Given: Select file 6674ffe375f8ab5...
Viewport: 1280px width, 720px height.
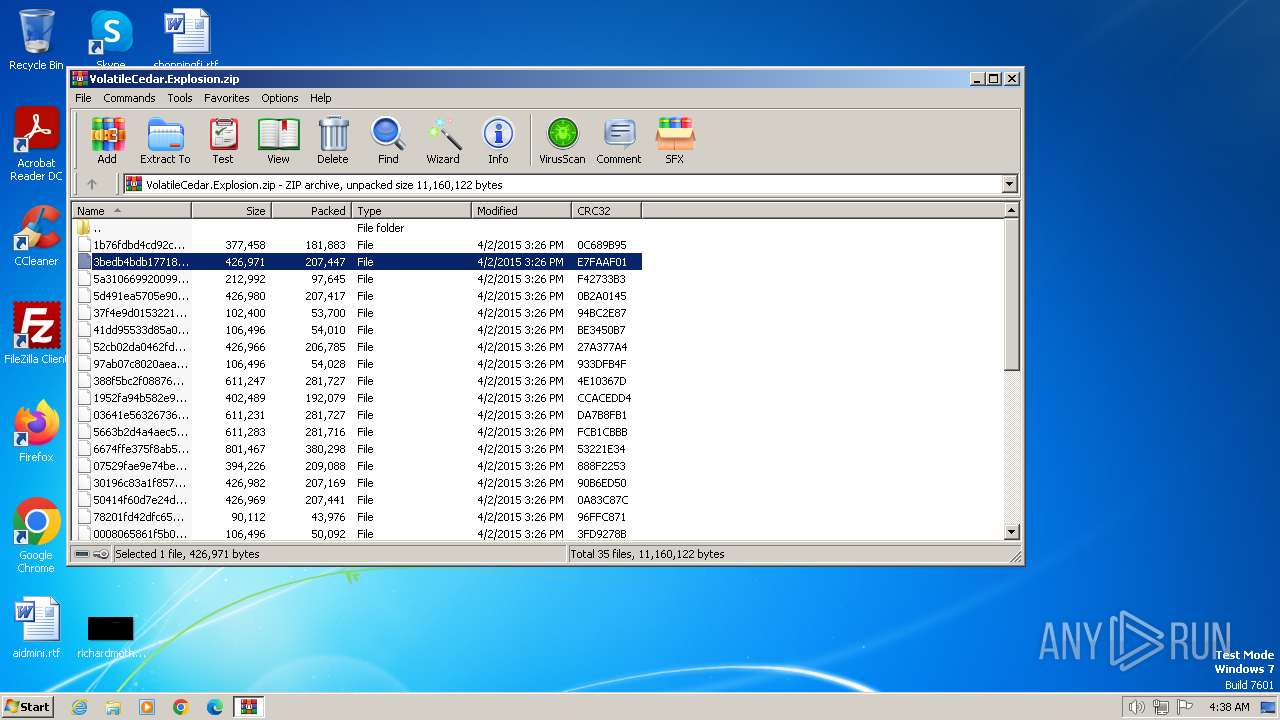Looking at the screenshot, I should click(x=357, y=449).
